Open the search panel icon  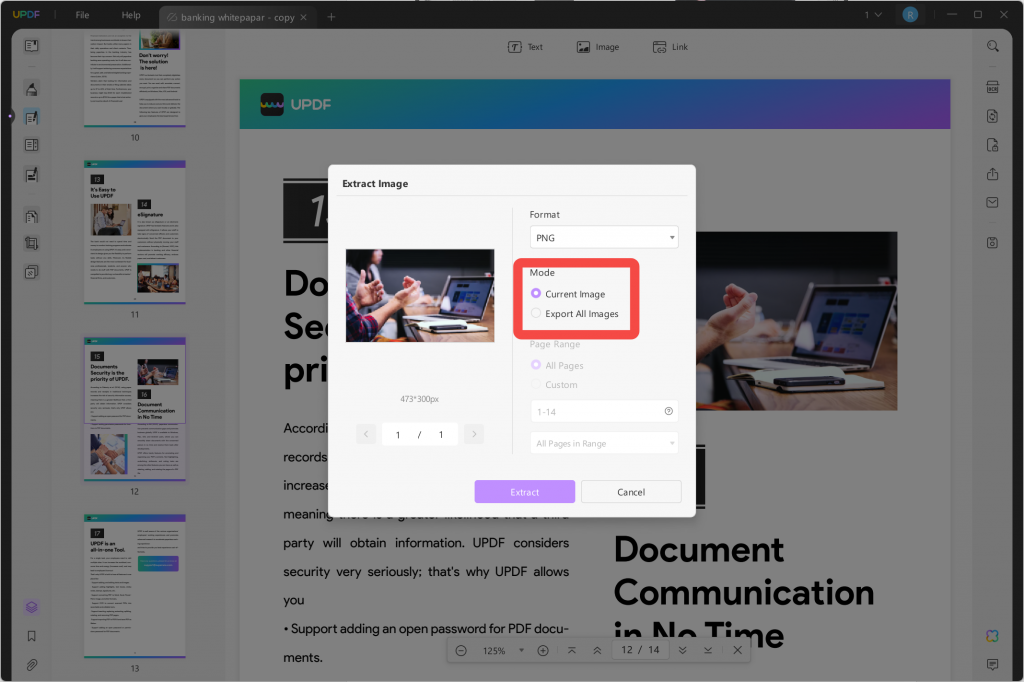click(x=992, y=45)
